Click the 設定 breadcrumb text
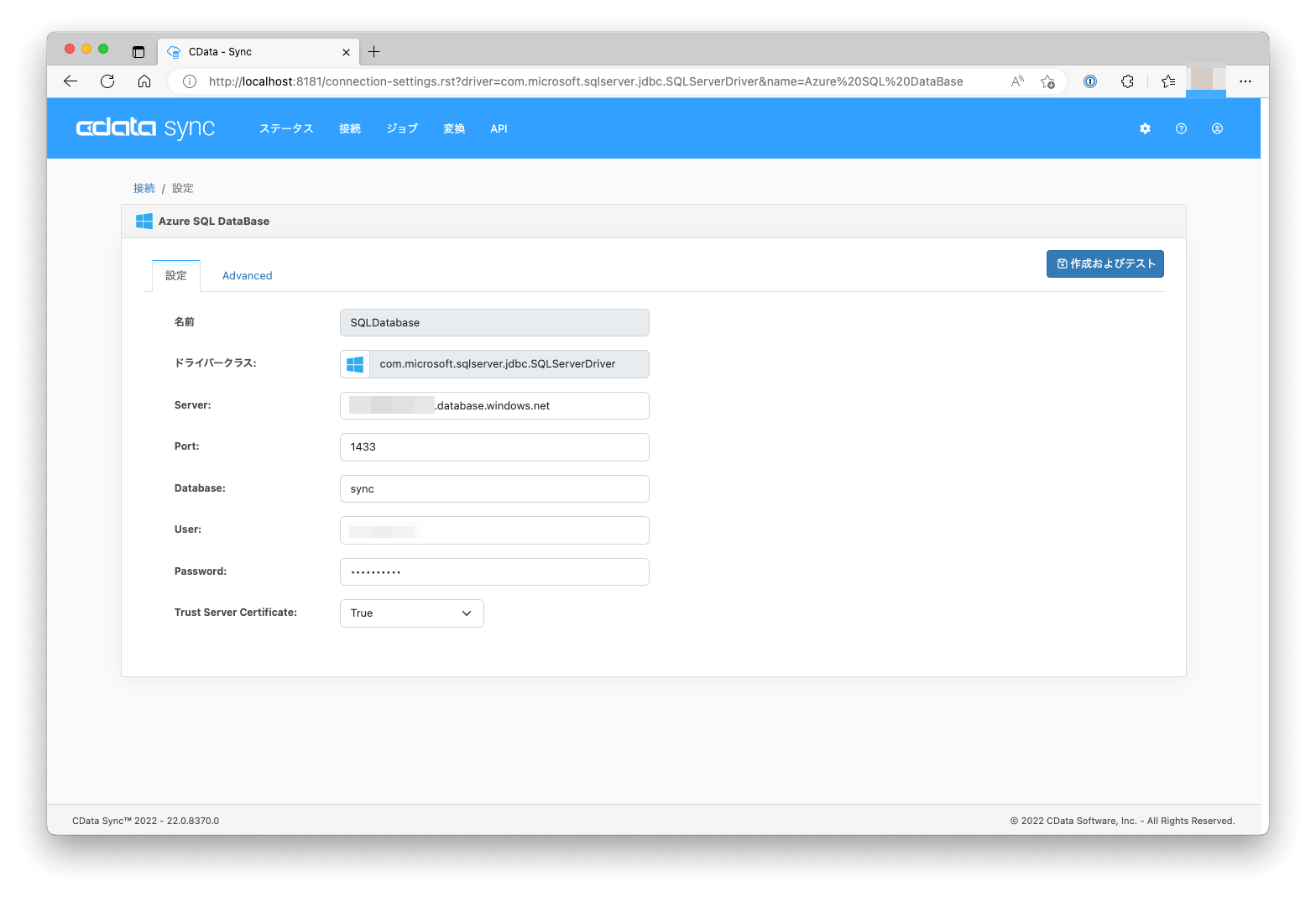The height and width of the screenshot is (897, 1316). [x=183, y=188]
